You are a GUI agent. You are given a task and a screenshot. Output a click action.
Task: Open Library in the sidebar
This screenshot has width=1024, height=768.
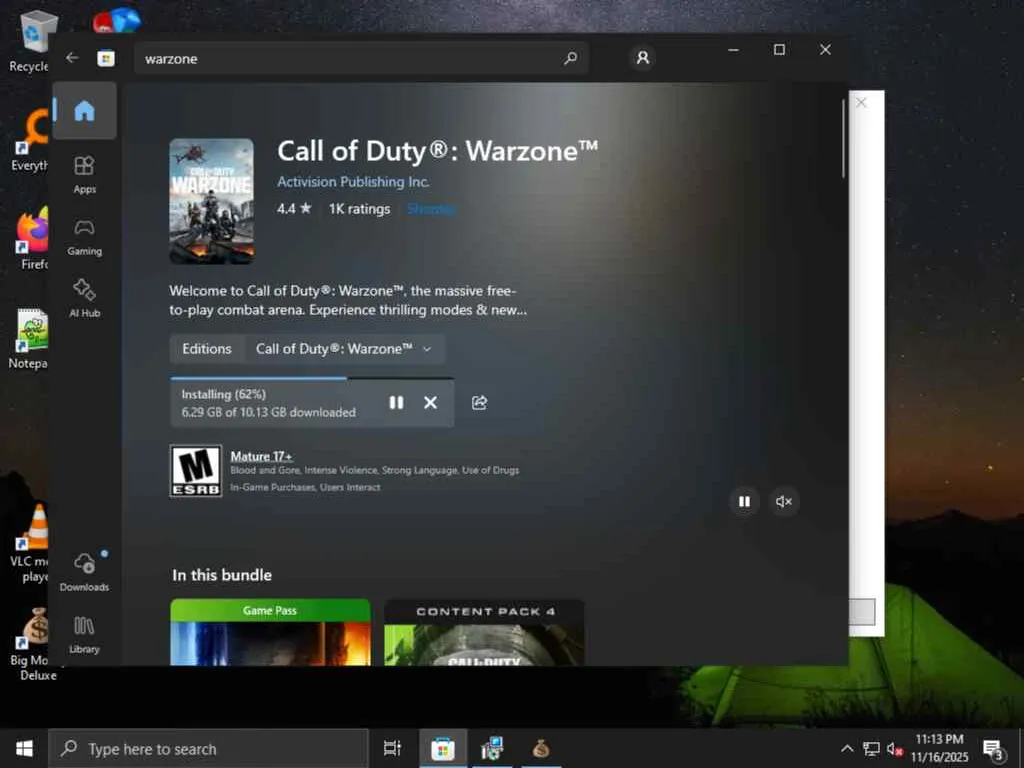coord(84,634)
